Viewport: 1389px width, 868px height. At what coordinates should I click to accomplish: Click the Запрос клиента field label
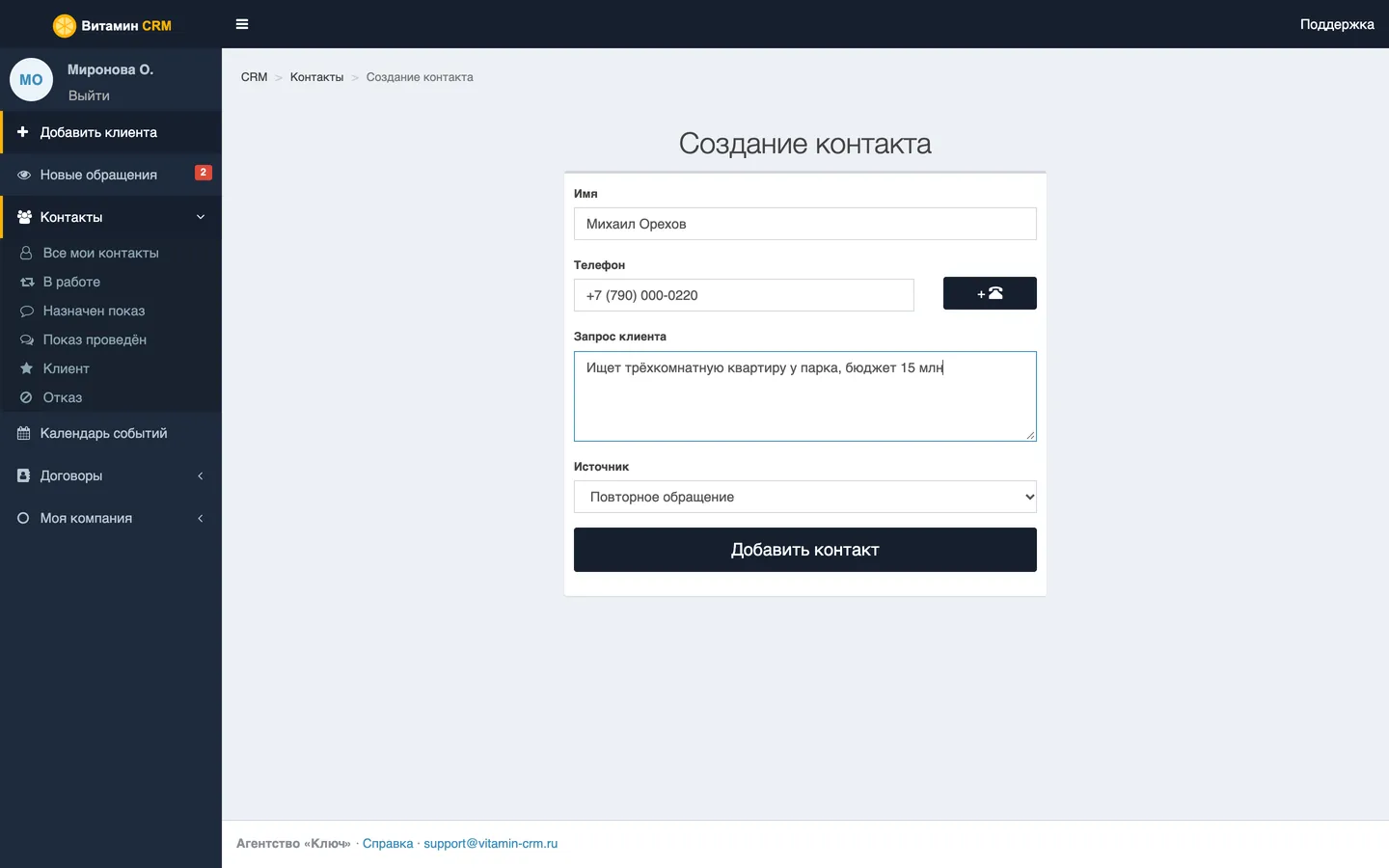tap(620, 337)
